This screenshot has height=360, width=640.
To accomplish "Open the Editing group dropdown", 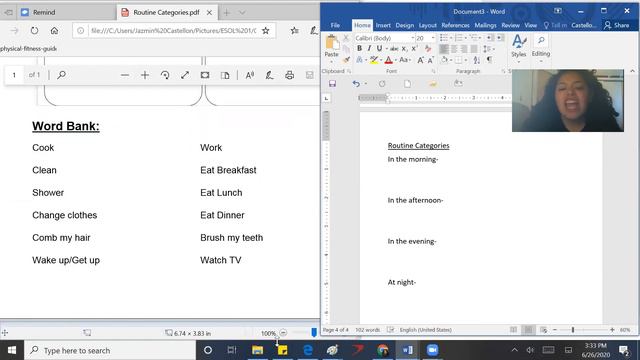I will pyautogui.click(x=541, y=49).
